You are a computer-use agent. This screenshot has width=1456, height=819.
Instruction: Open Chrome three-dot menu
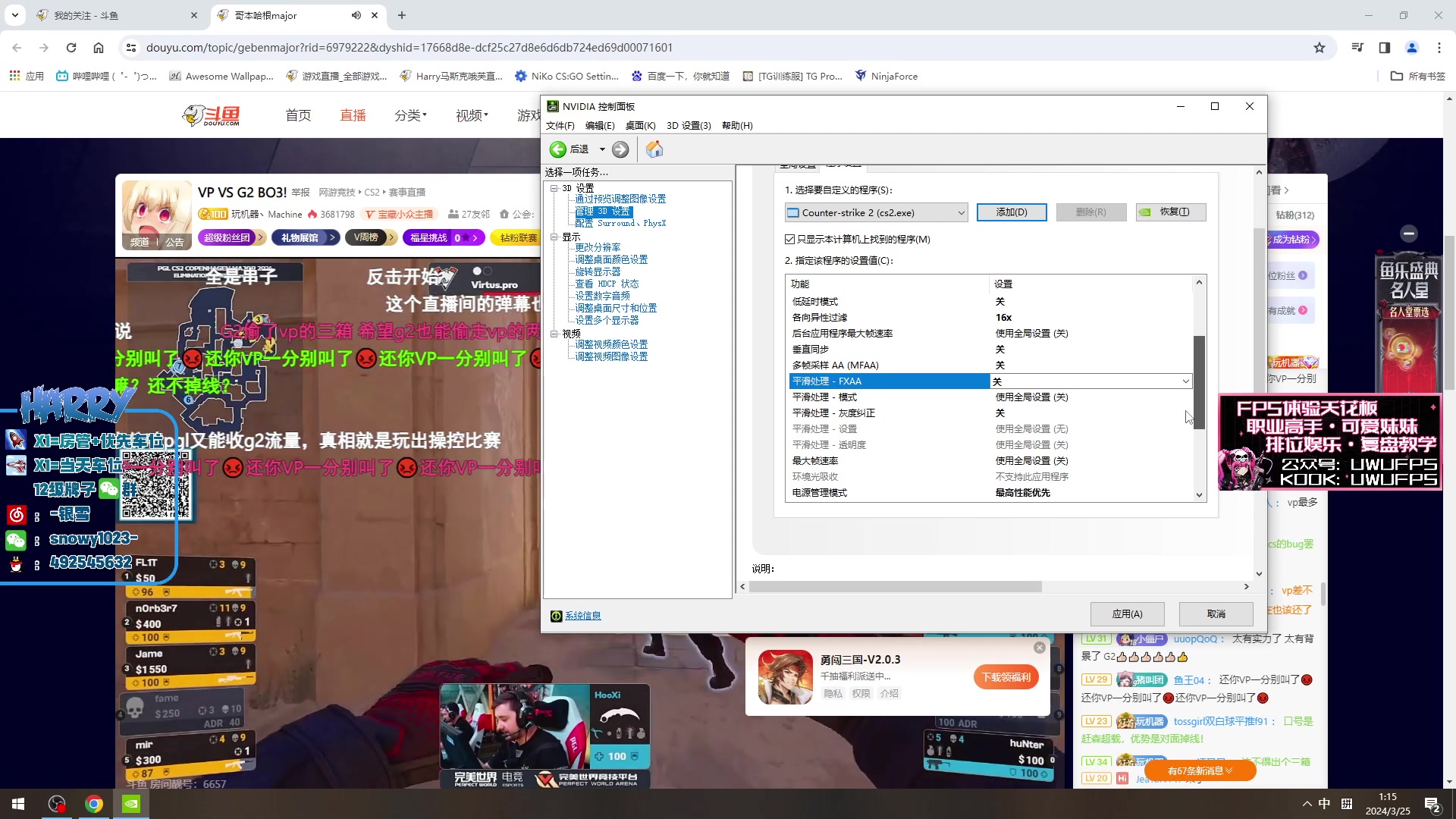pyautogui.click(x=1439, y=48)
